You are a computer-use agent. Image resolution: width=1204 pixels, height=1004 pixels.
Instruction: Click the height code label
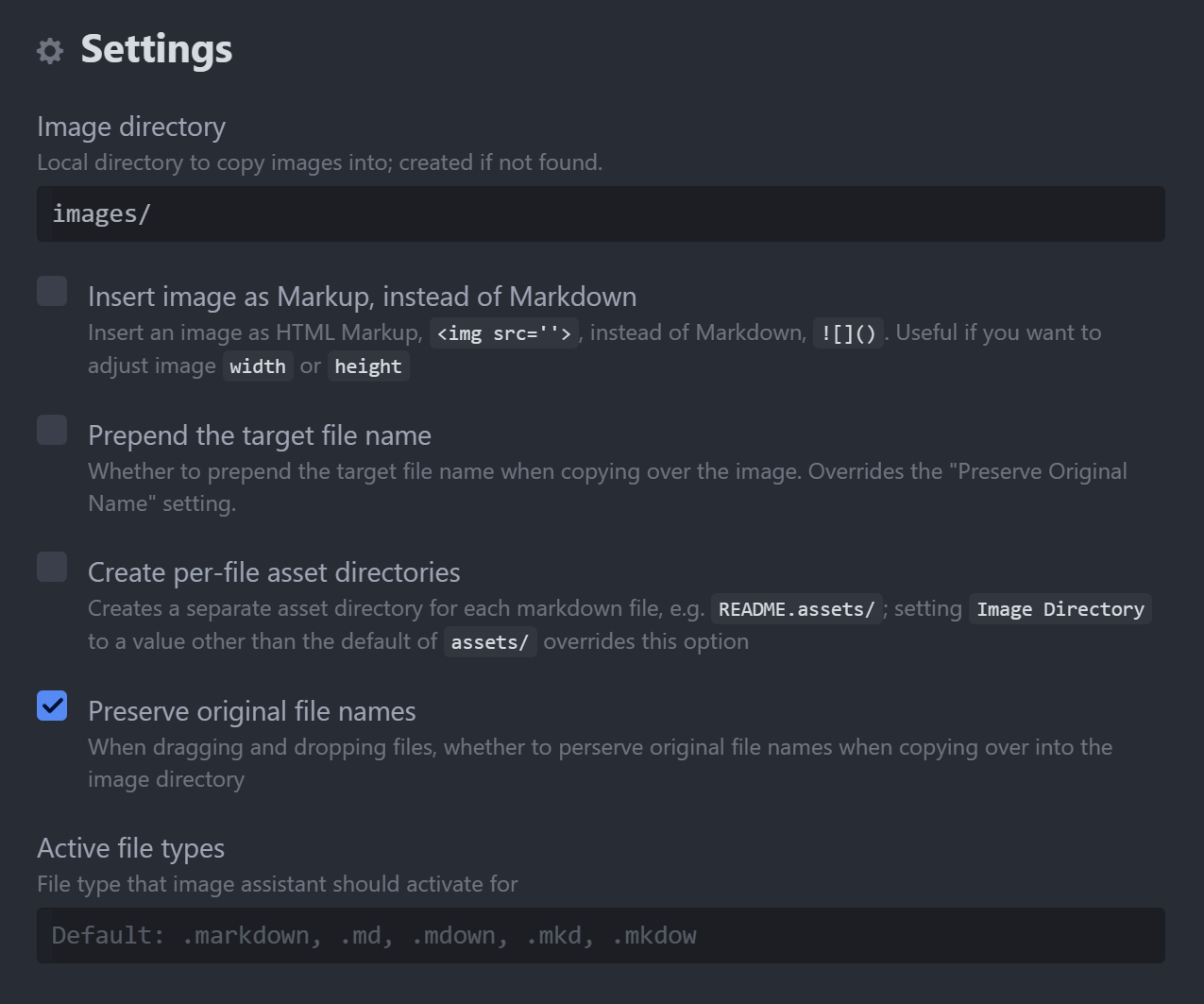(x=368, y=366)
